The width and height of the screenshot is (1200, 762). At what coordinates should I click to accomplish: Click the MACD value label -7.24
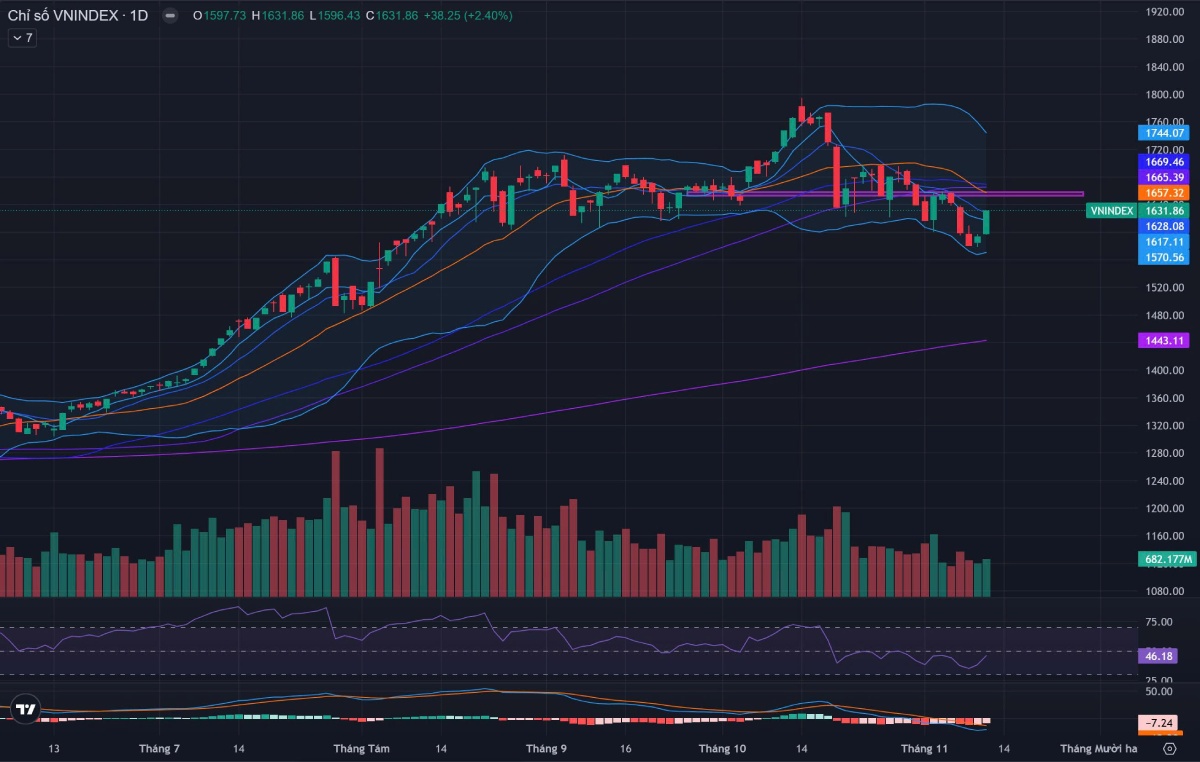1160,722
